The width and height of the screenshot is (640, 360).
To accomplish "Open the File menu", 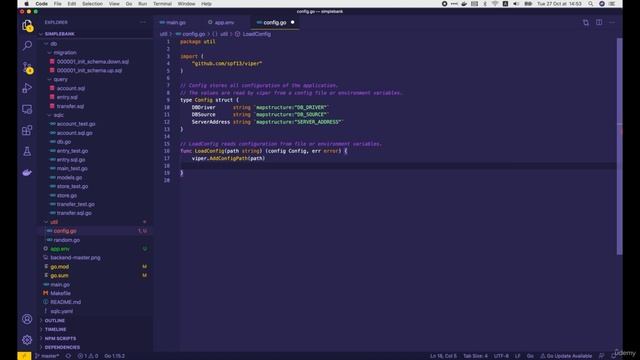I will pos(58,4).
